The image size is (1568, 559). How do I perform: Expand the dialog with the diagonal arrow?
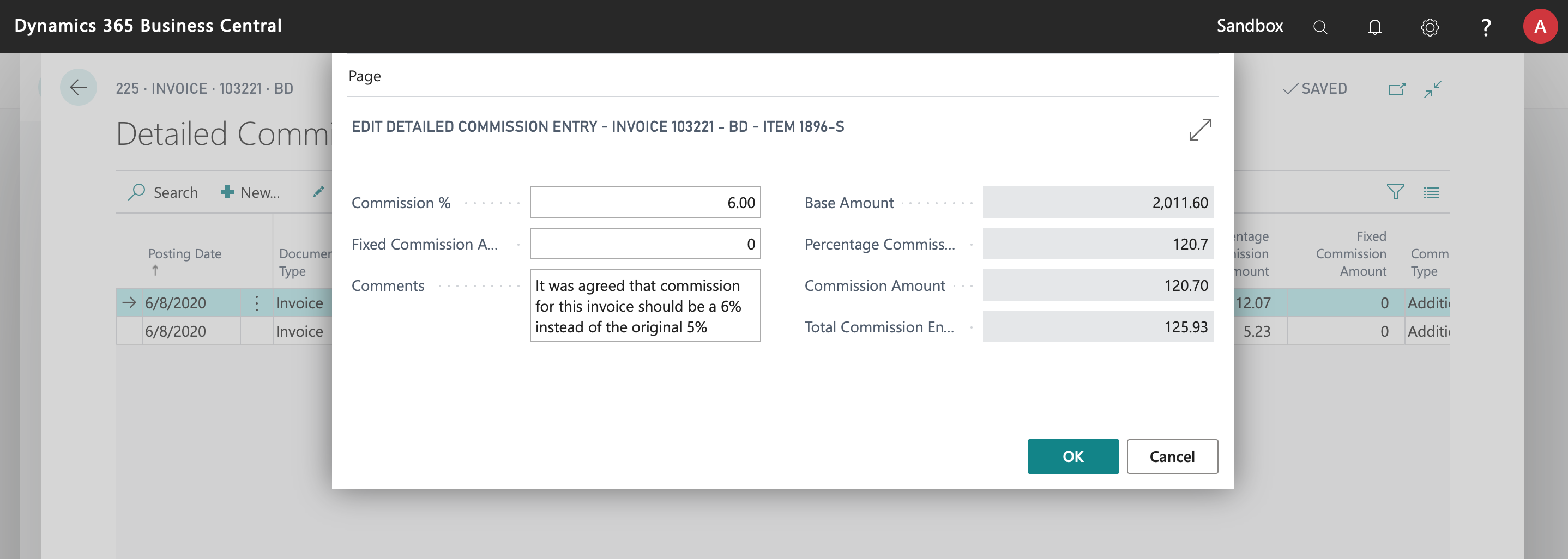coord(1200,129)
